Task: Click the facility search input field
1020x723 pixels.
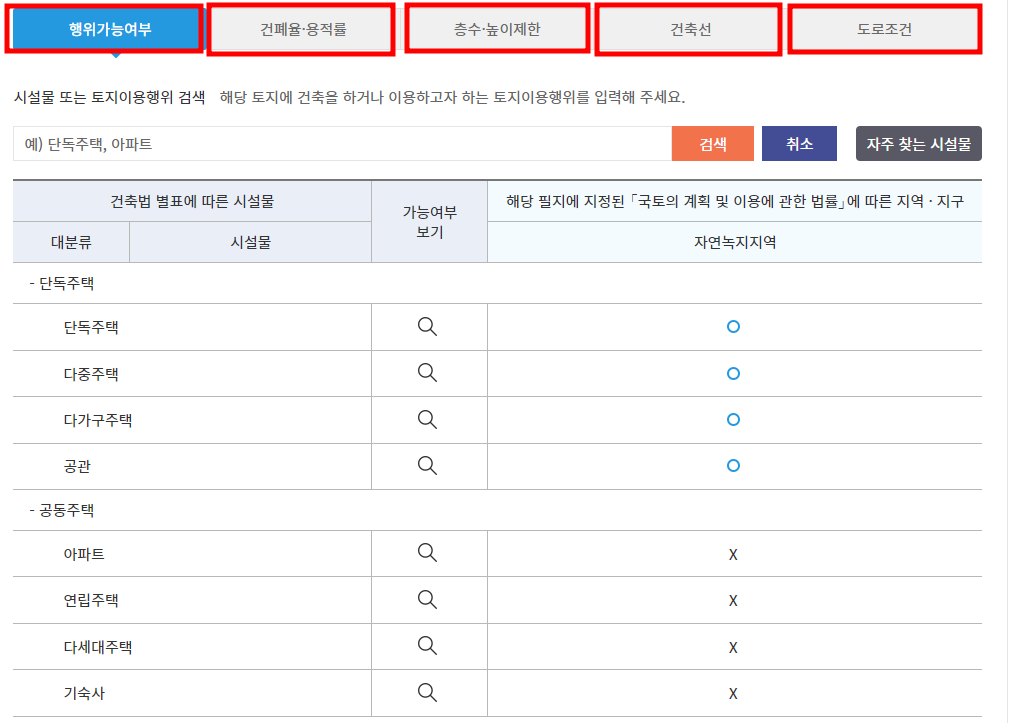Action: (x=340, y=143)
